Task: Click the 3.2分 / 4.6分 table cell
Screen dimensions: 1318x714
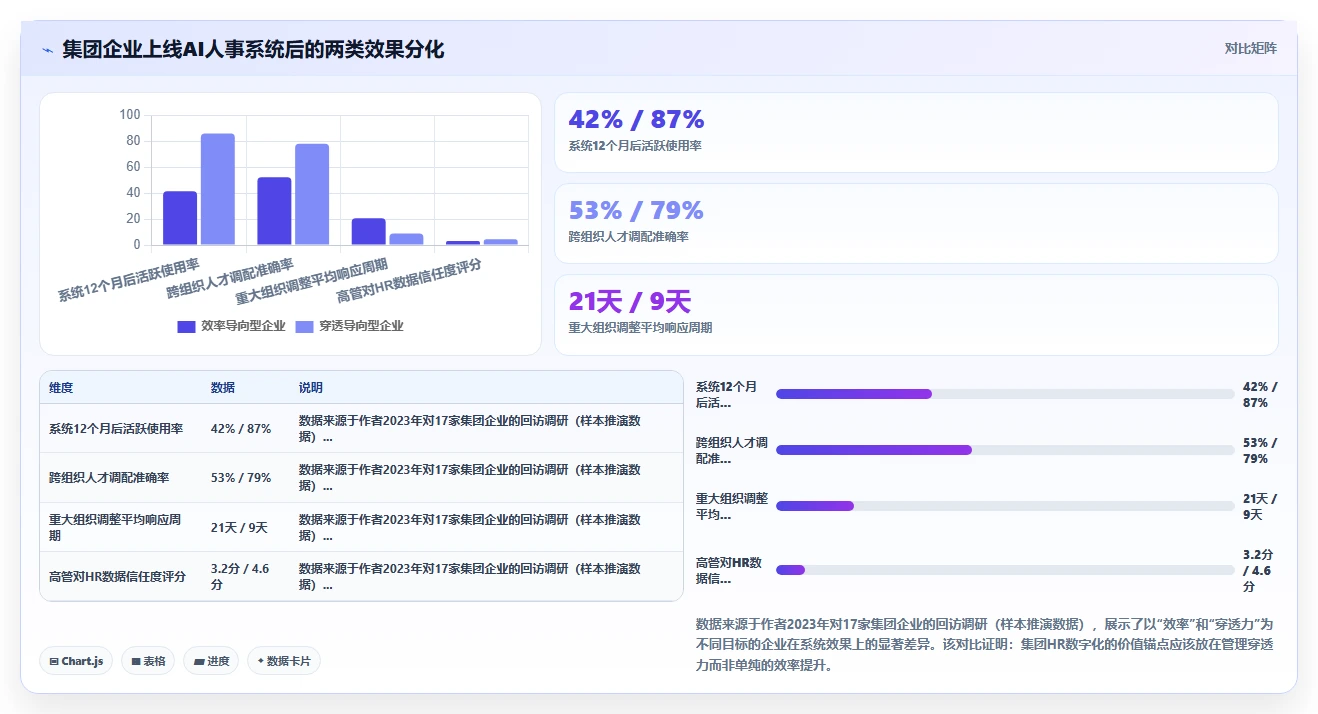Action: 240,577
